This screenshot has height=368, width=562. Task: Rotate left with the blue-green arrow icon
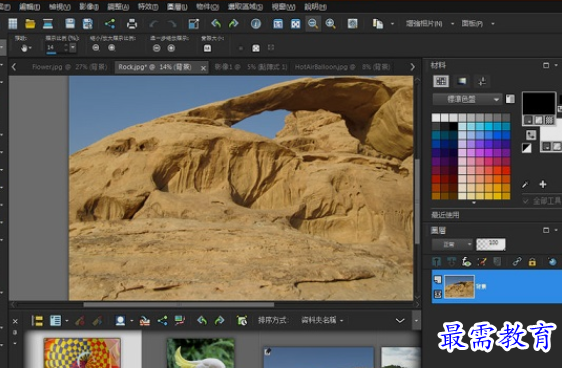(216, 24)
